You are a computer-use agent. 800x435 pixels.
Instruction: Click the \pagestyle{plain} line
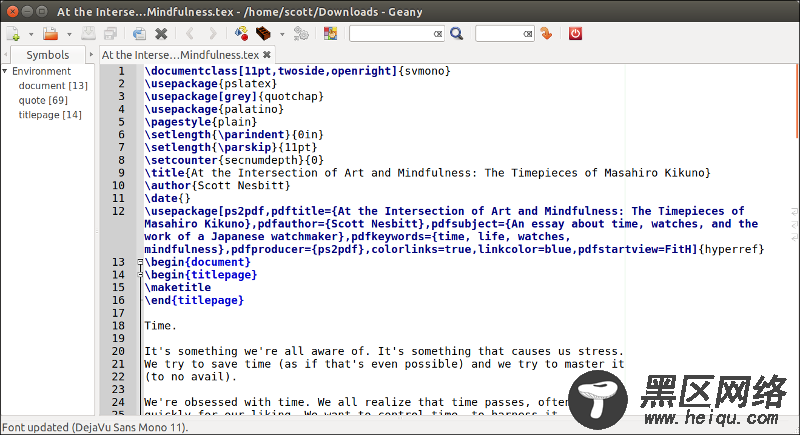[x=201, y=122]
